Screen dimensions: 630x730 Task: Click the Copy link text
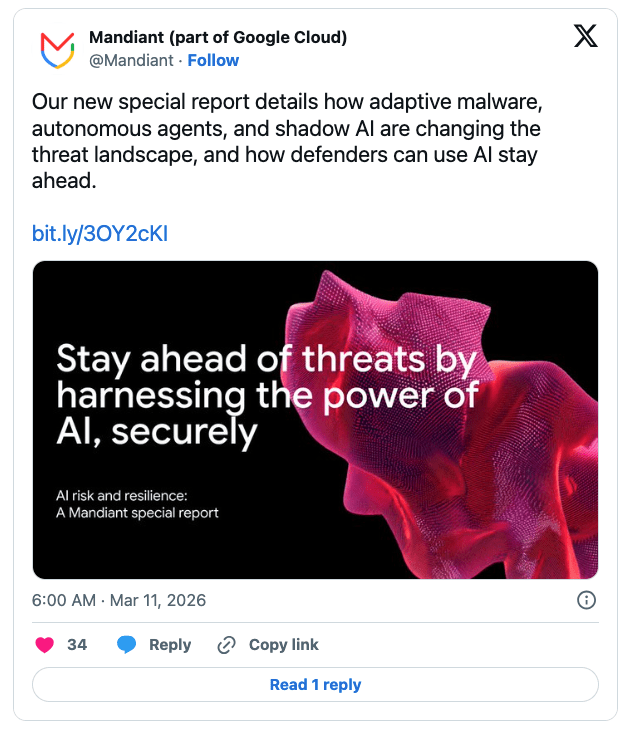(283, 645)
